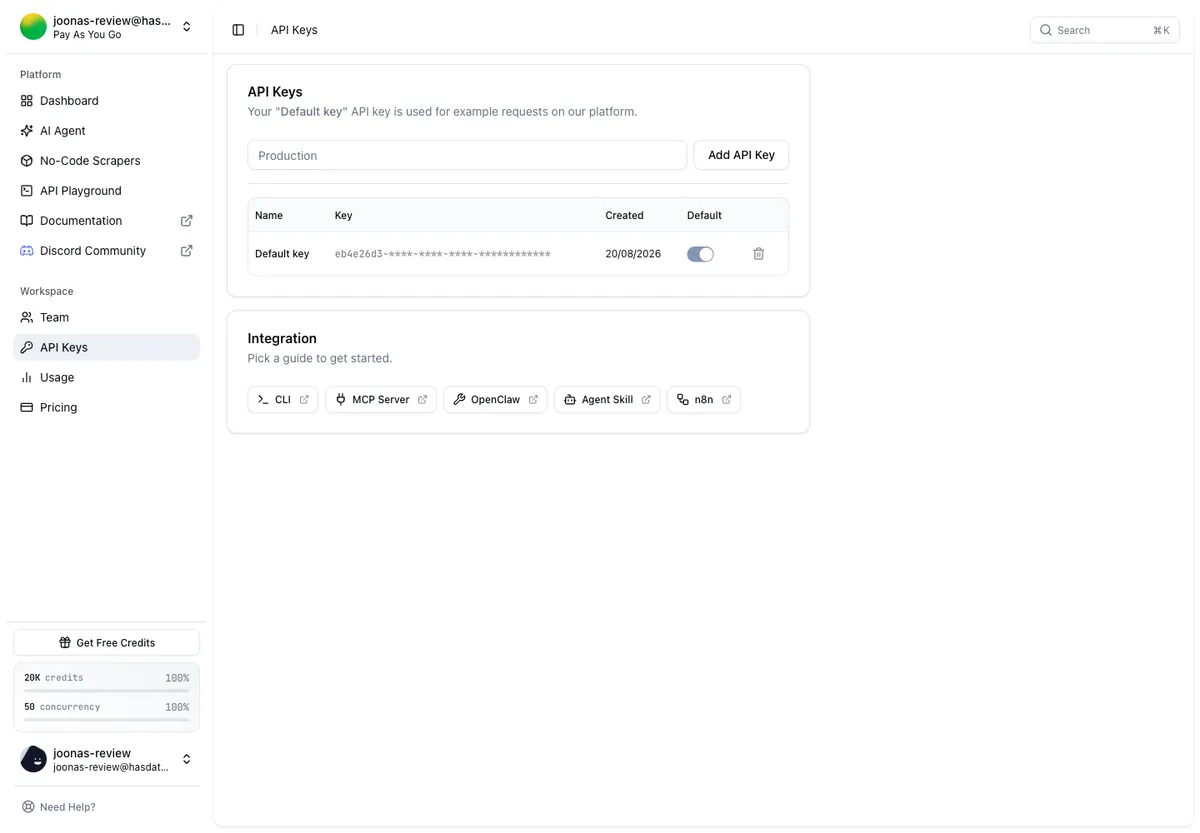Open the n8n integration guide
Screen dimensions: 1200x833
point(704,400)
